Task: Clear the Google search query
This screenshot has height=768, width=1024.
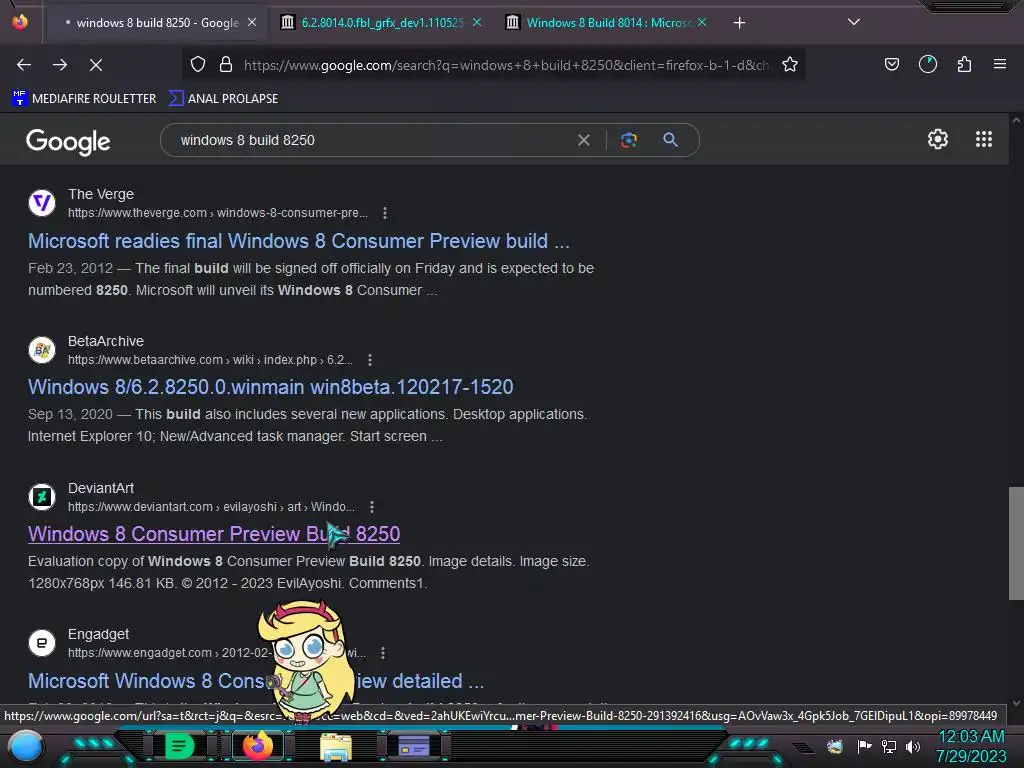Action: [x=584, y=140]
